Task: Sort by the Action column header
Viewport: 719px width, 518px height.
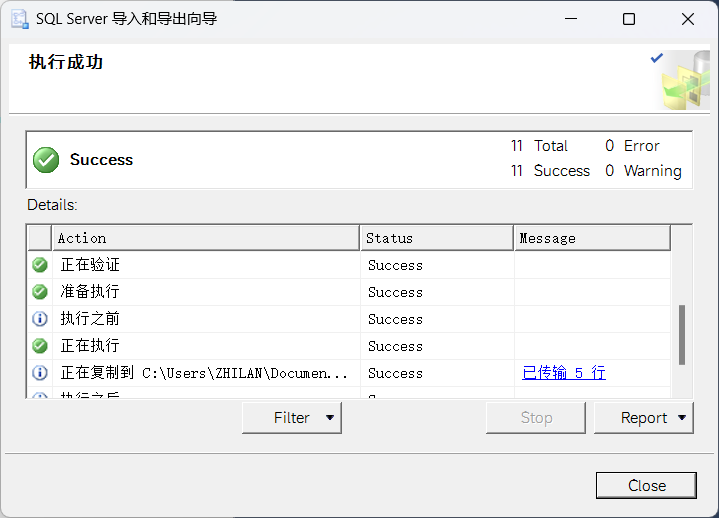Action: (206, 238)
